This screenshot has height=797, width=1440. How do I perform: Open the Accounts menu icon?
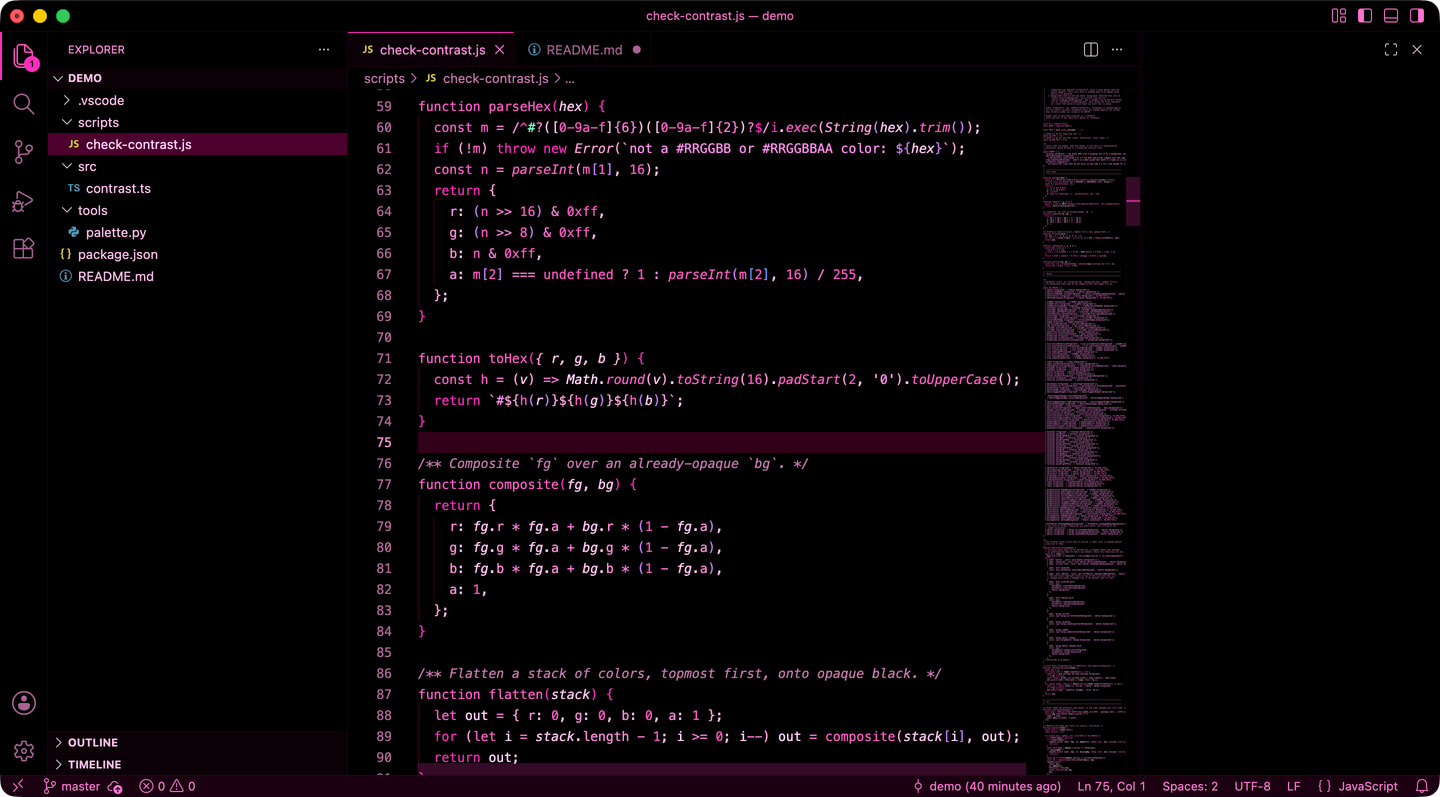tap(24, 703)
